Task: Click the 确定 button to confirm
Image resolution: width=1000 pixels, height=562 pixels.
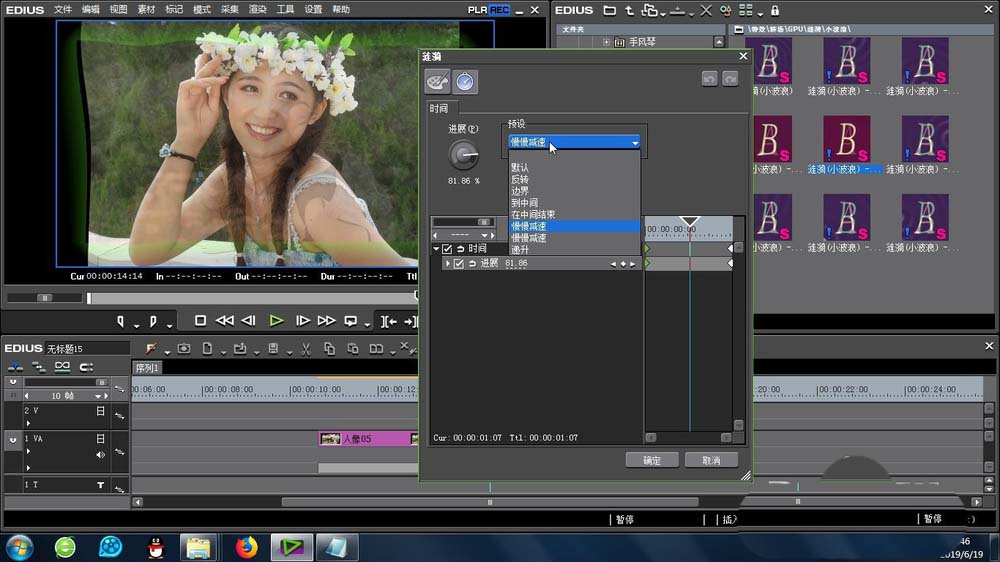Action: click(652, 460)
